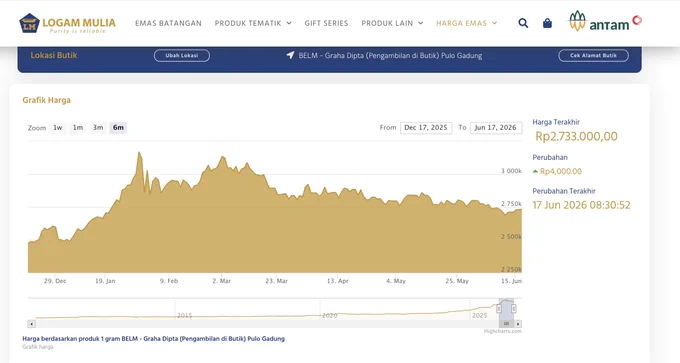Viewport: 680px width, 363px height.
Task: Click the Perubahan Terakhir label
Action: [564, 191]
